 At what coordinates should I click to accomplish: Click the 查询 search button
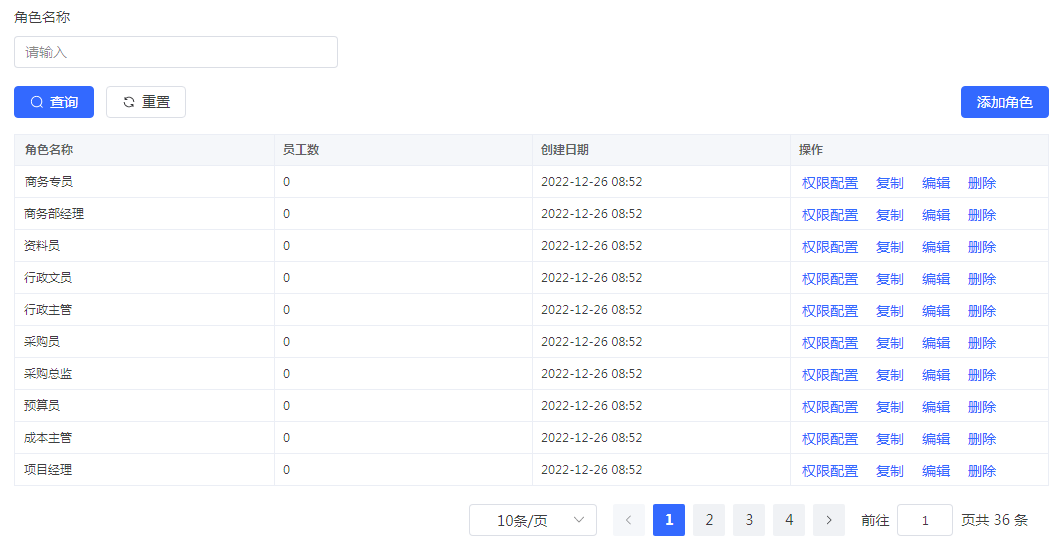[54, 102]
